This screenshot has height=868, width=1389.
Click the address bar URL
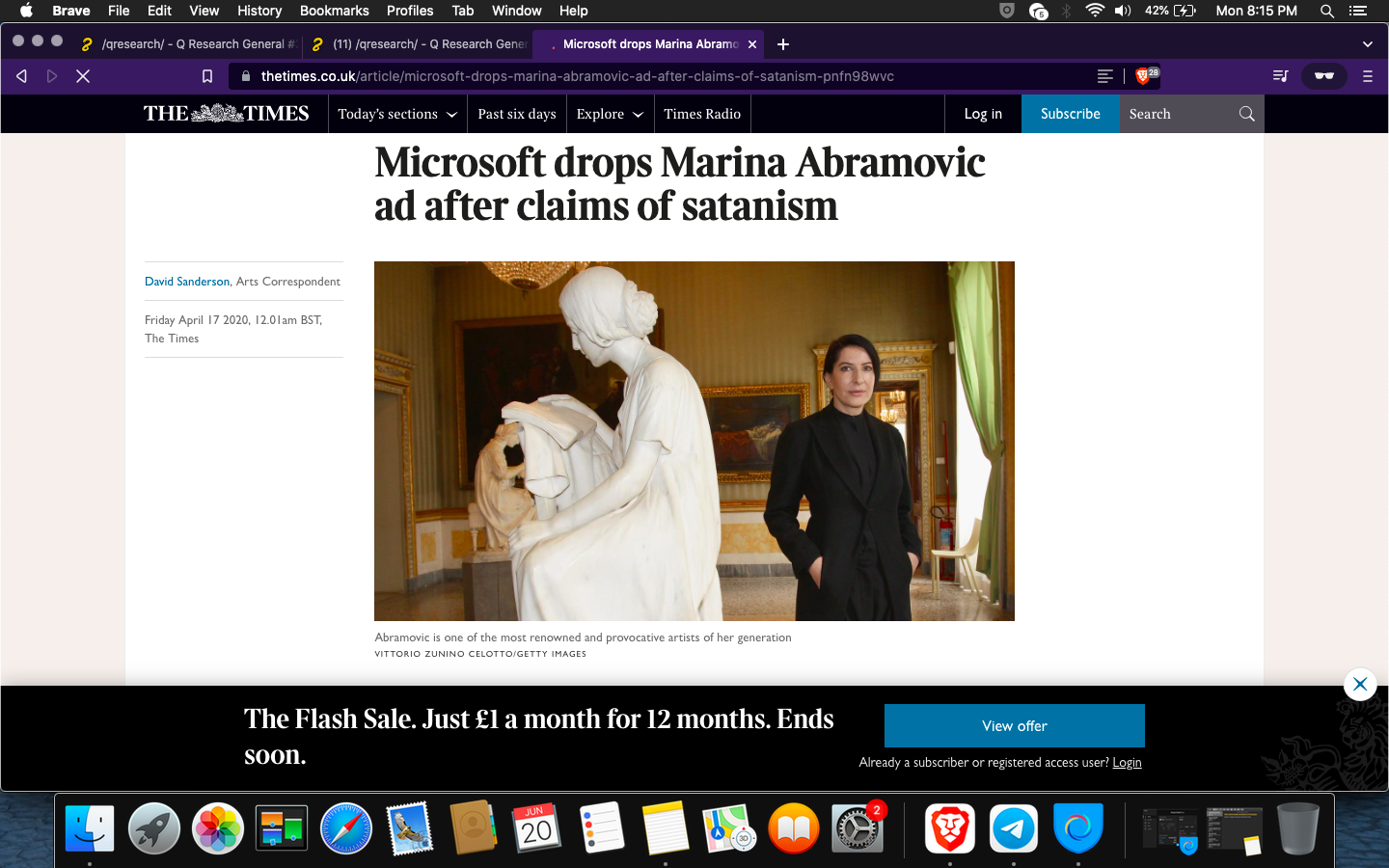pyautogui.click(x=577, y=76)
